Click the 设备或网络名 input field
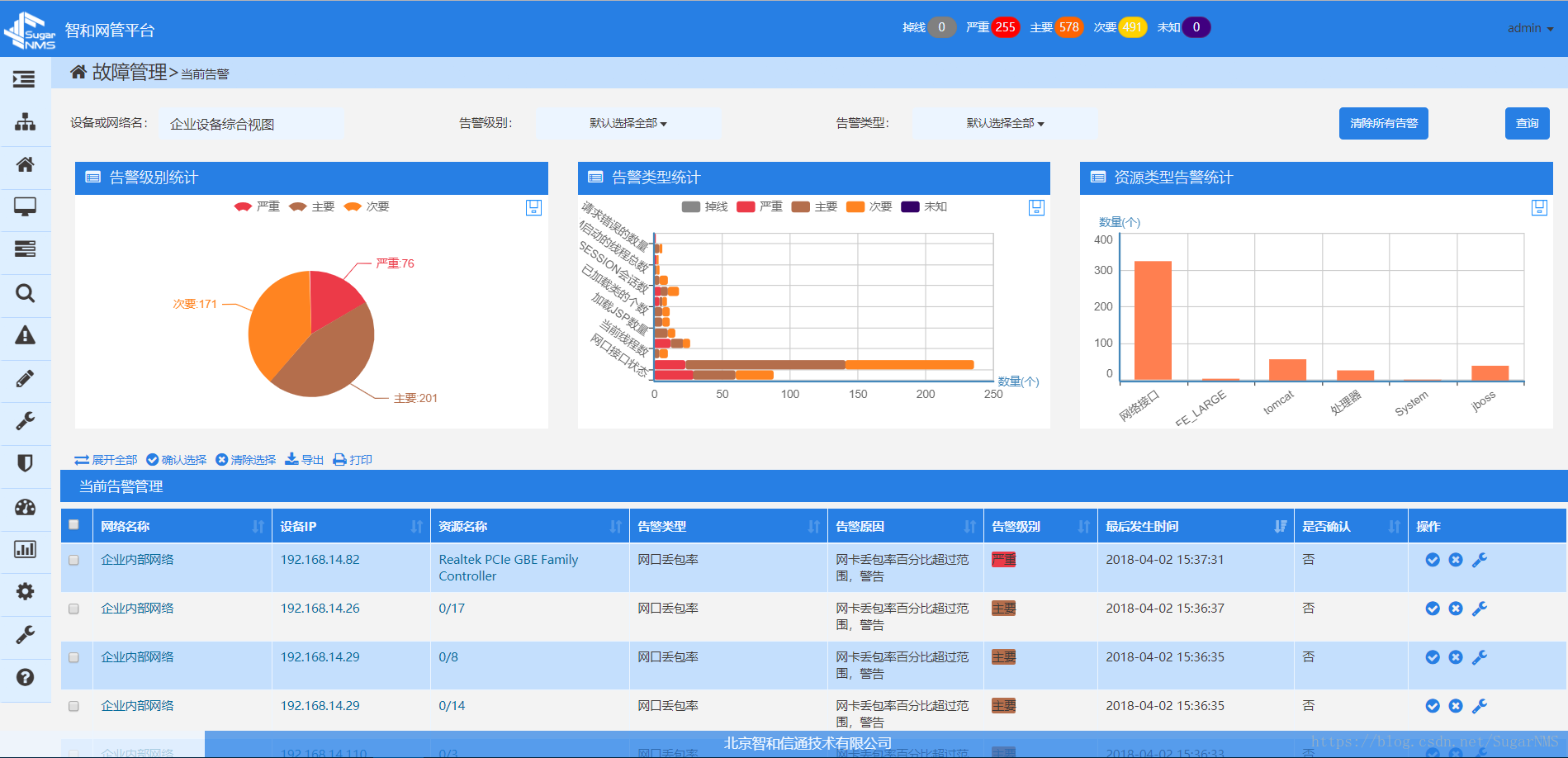This screenshot has height=758, width=1568. (x=251, y=124)
